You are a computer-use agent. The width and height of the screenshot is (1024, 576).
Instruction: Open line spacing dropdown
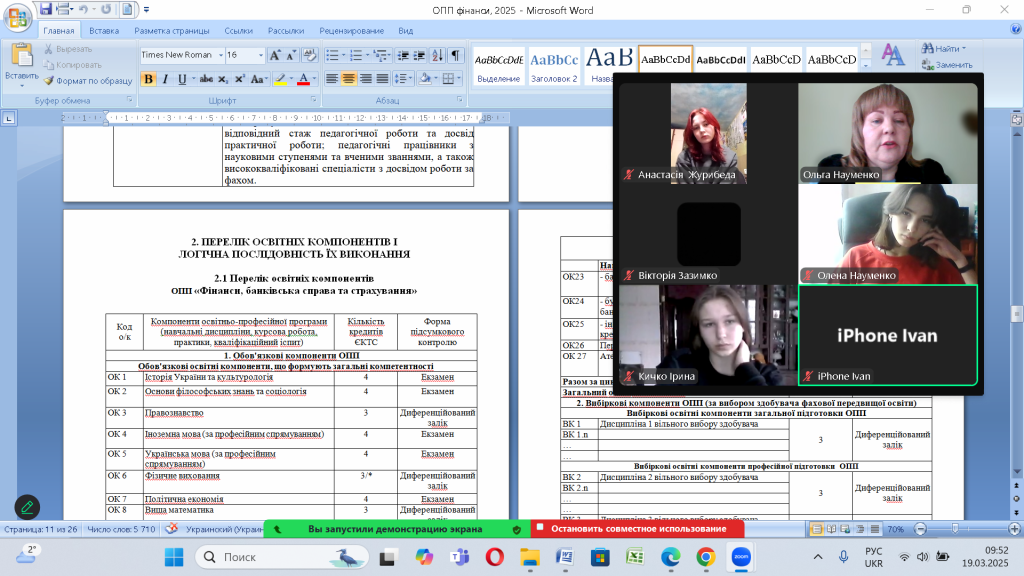click(404, 79)
